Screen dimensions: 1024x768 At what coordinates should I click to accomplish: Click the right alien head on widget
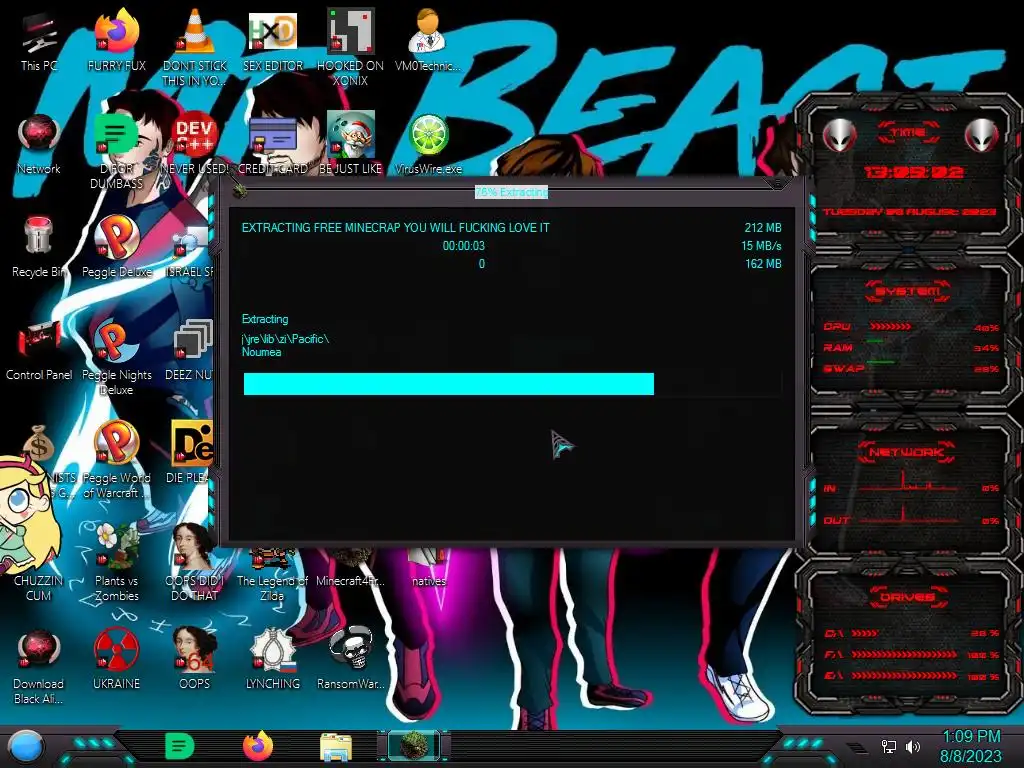pos(981,135)
